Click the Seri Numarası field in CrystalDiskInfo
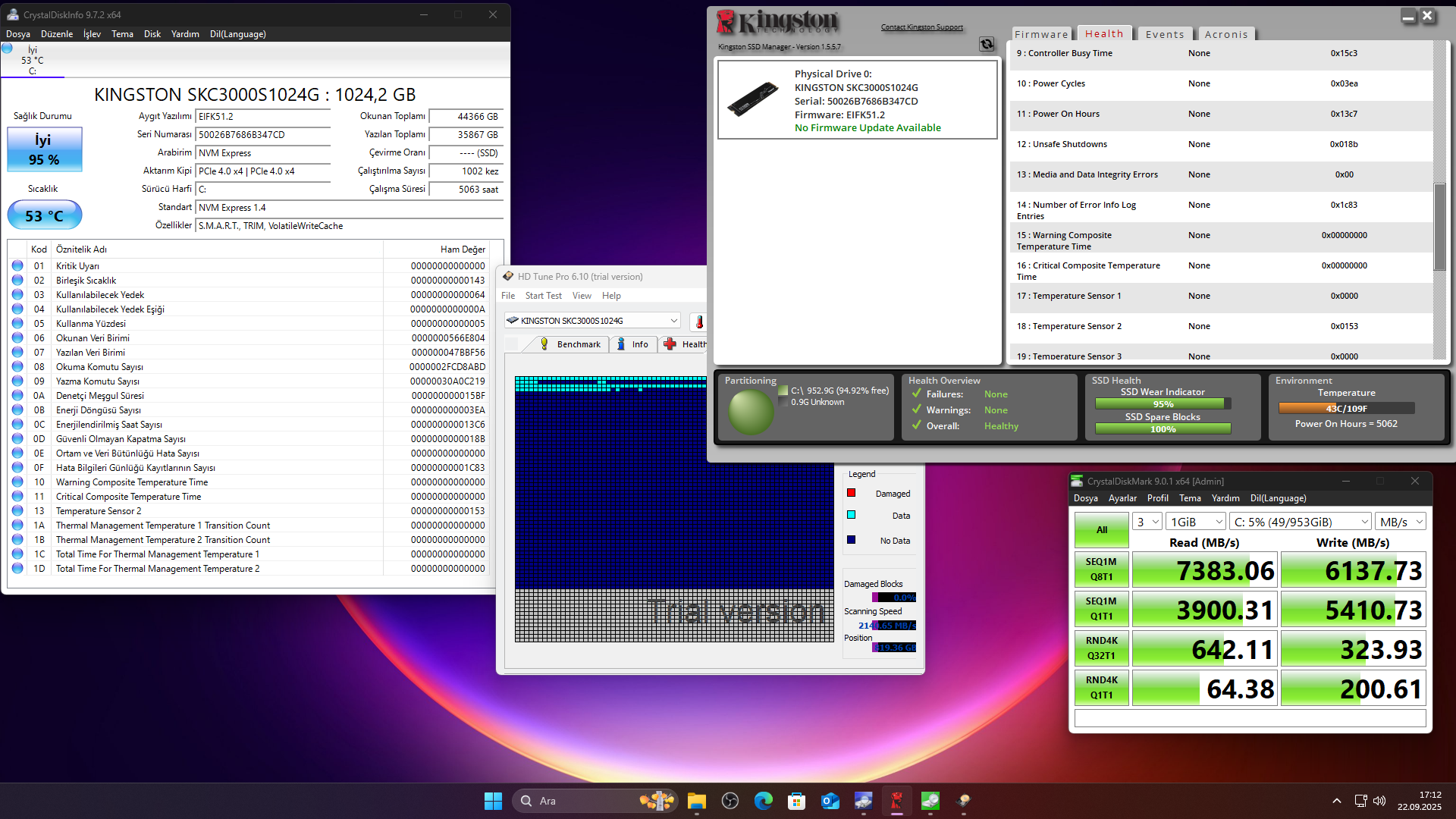This screenshot has width=1456, height=819. click(263, 135)
